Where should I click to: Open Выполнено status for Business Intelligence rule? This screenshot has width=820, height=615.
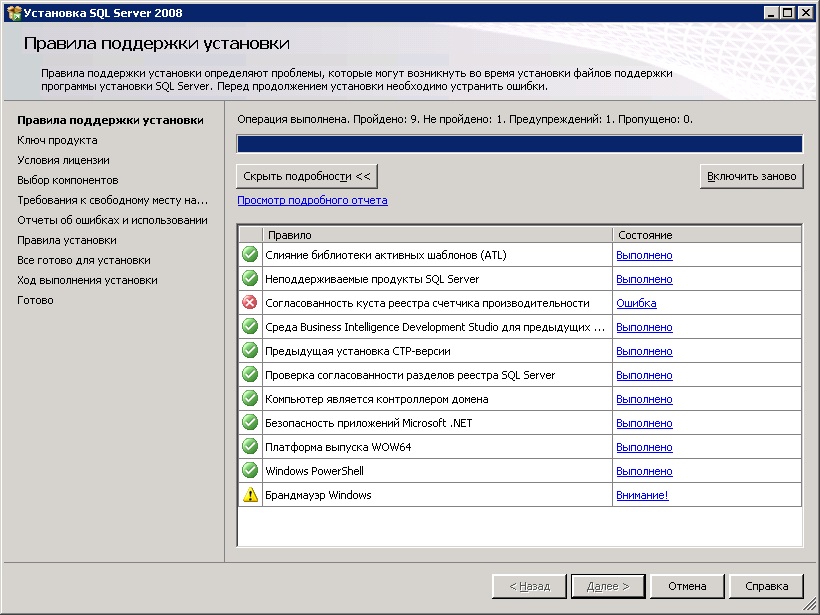coord(644,327)
